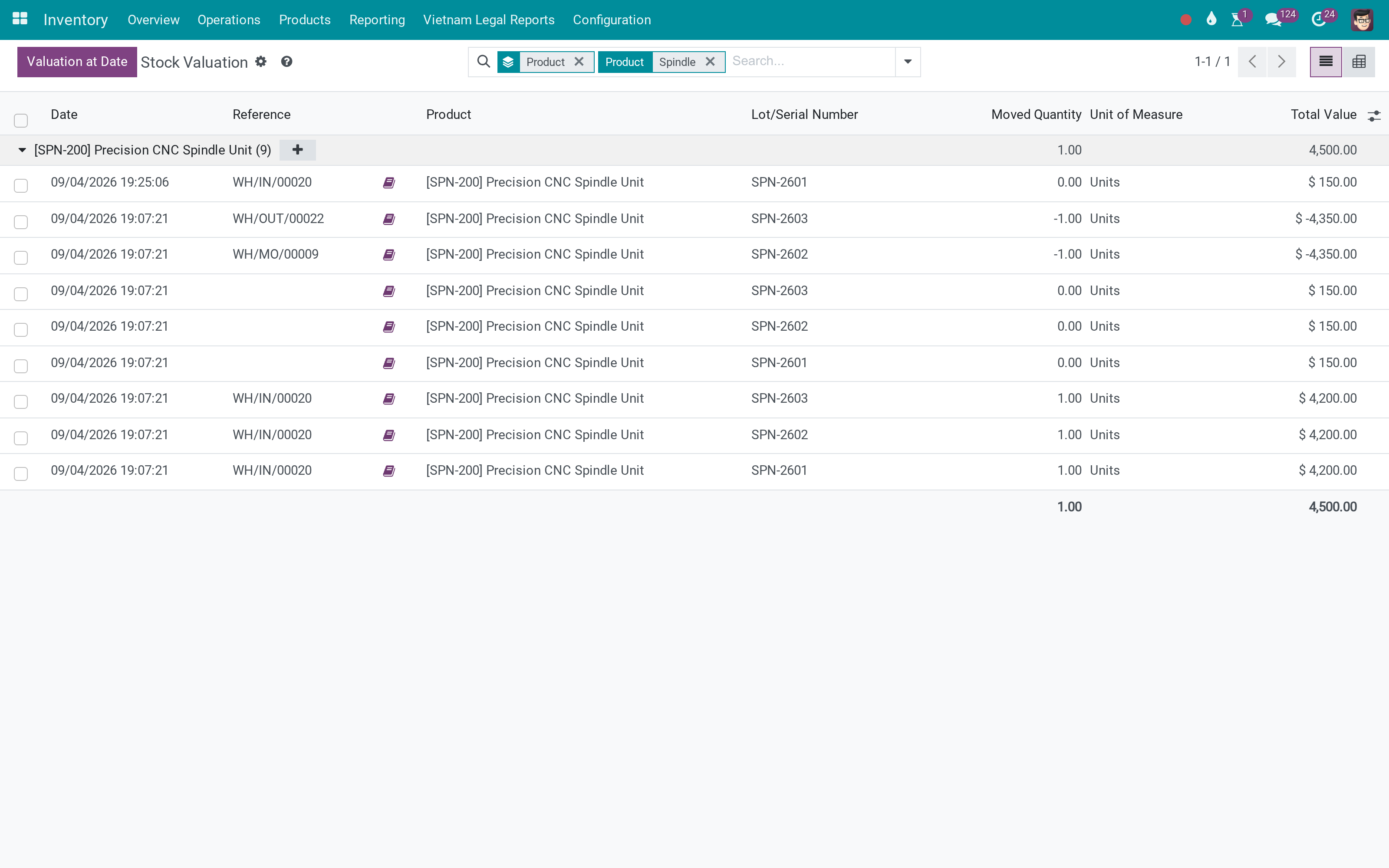Collapse the SPN-200 Precision CNC Spindle Unit group
Viewport: 1389px width, 868px height.
pyautogui.click(x=23, y=150)
